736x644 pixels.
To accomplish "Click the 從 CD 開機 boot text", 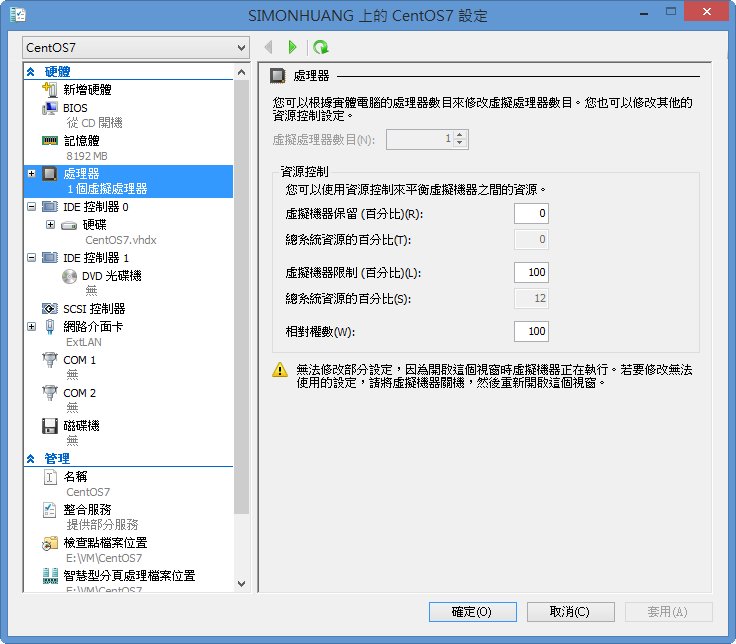I will [x=94, y=123].
